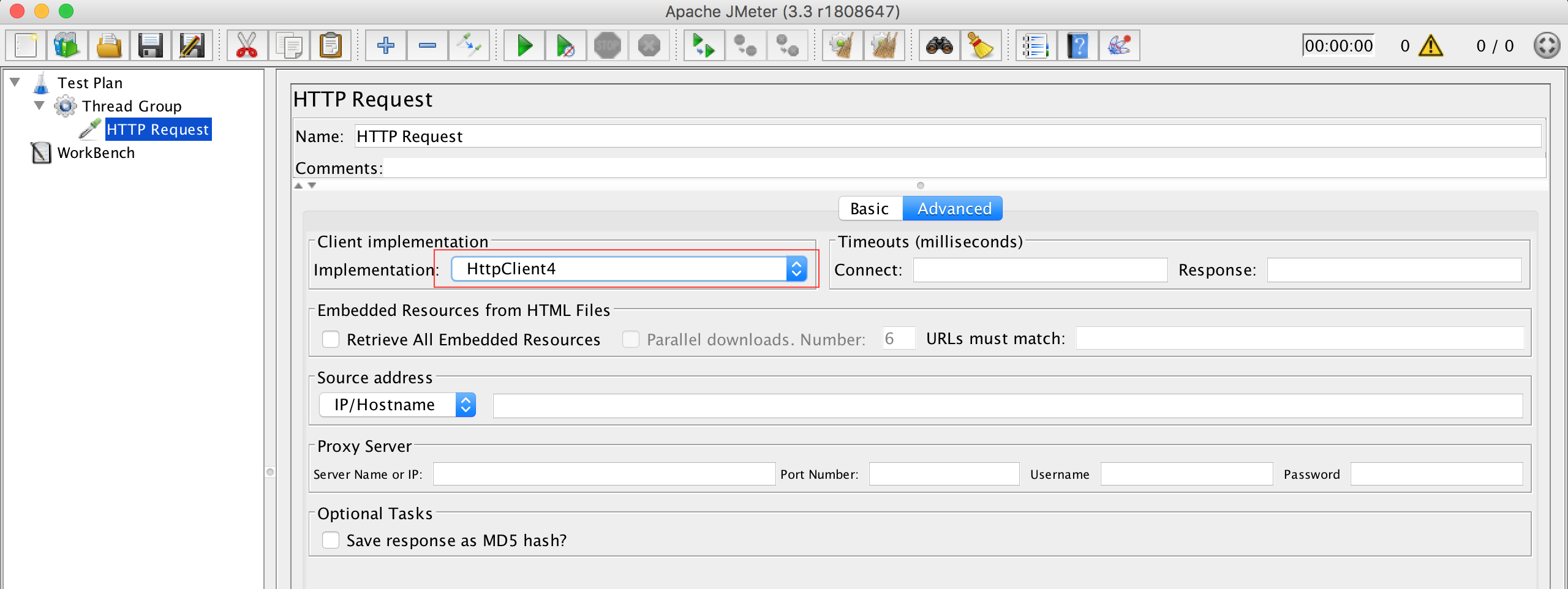
Task: Toggle Parallel downloads checkbox
Action: coord(631,339)
